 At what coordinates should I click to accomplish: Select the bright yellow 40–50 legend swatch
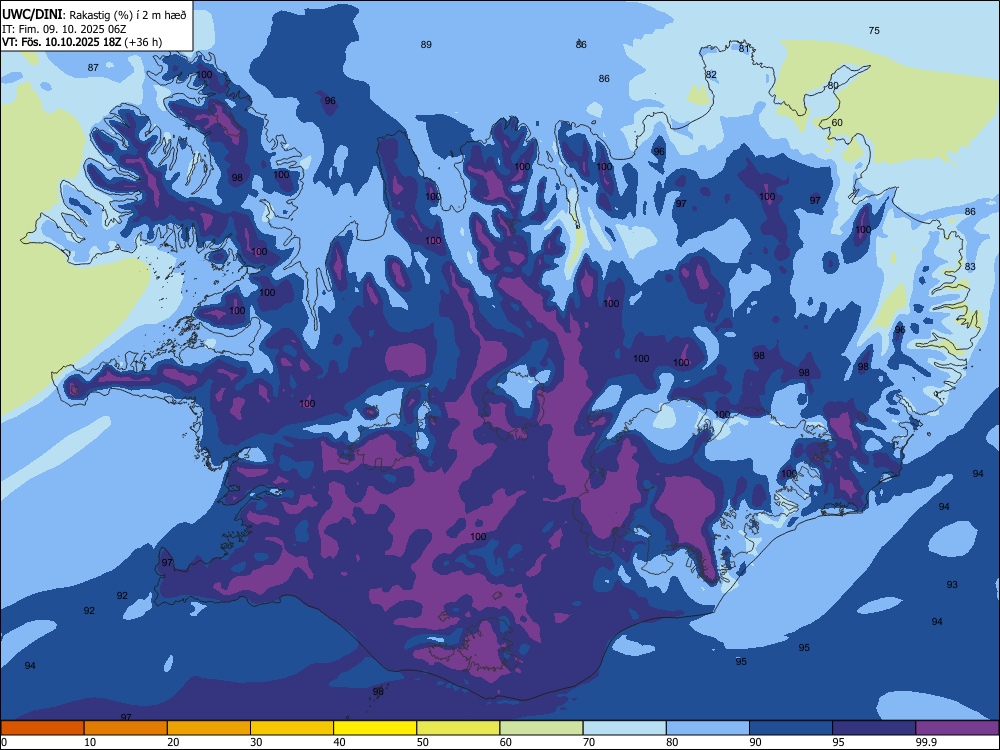375,728
